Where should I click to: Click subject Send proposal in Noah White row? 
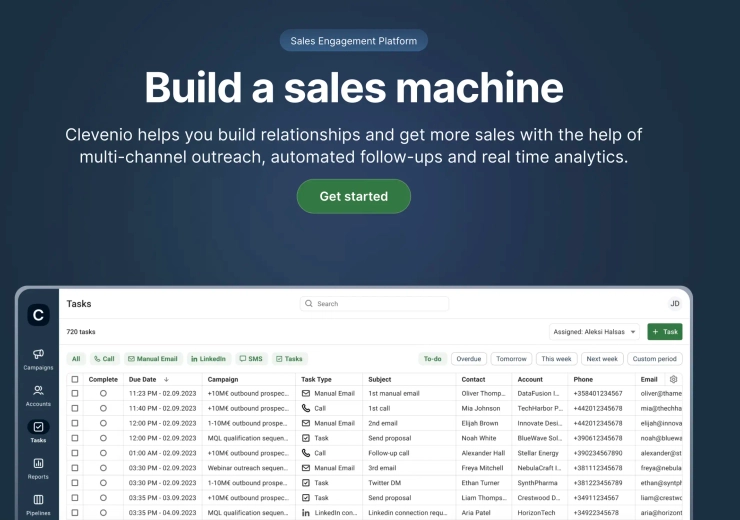[390, 438]
